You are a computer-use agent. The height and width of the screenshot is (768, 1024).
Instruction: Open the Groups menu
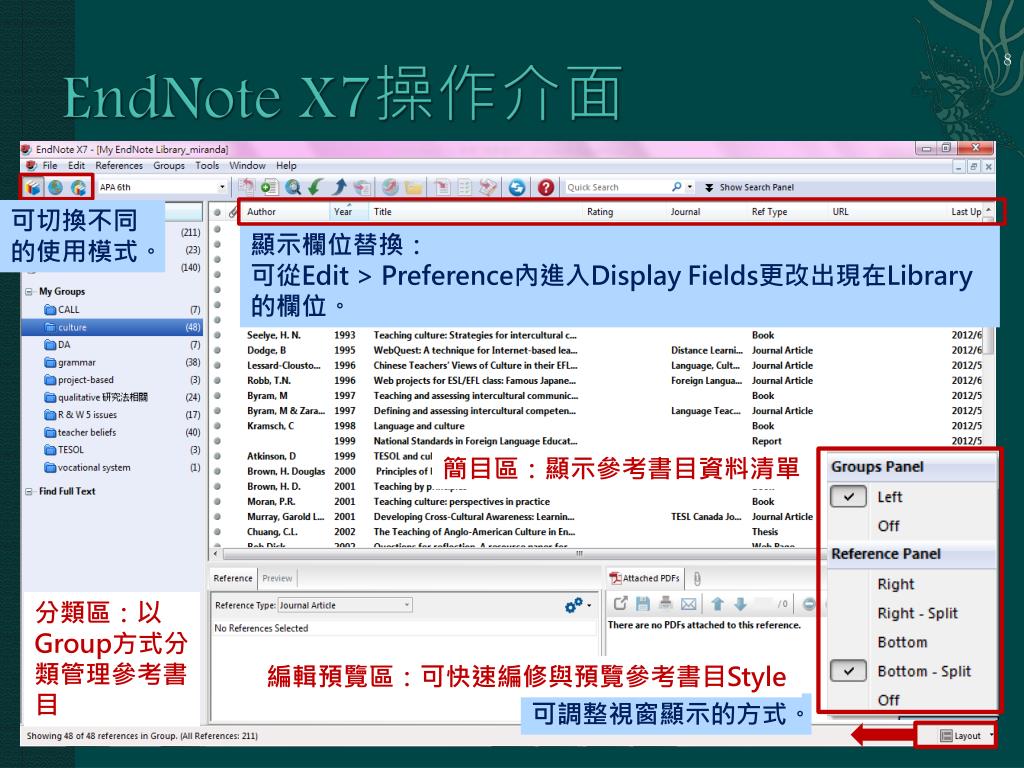[169, 166]
